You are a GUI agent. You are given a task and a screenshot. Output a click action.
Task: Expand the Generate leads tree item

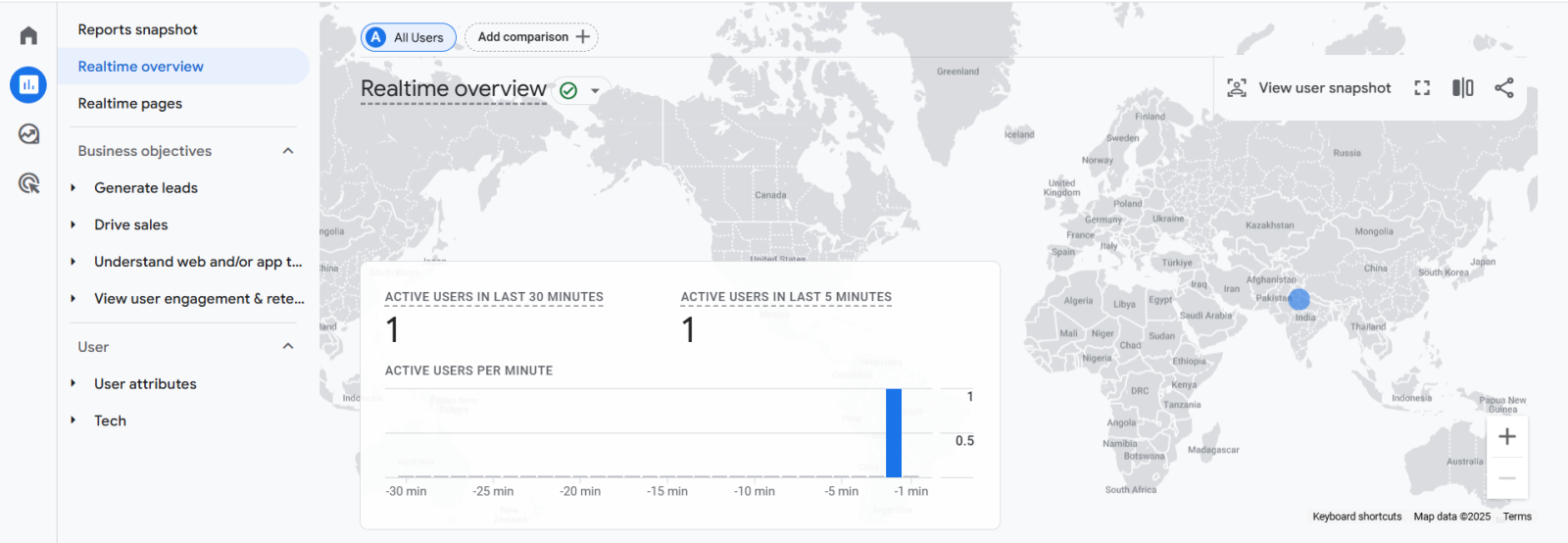click(x=73, y=188)
